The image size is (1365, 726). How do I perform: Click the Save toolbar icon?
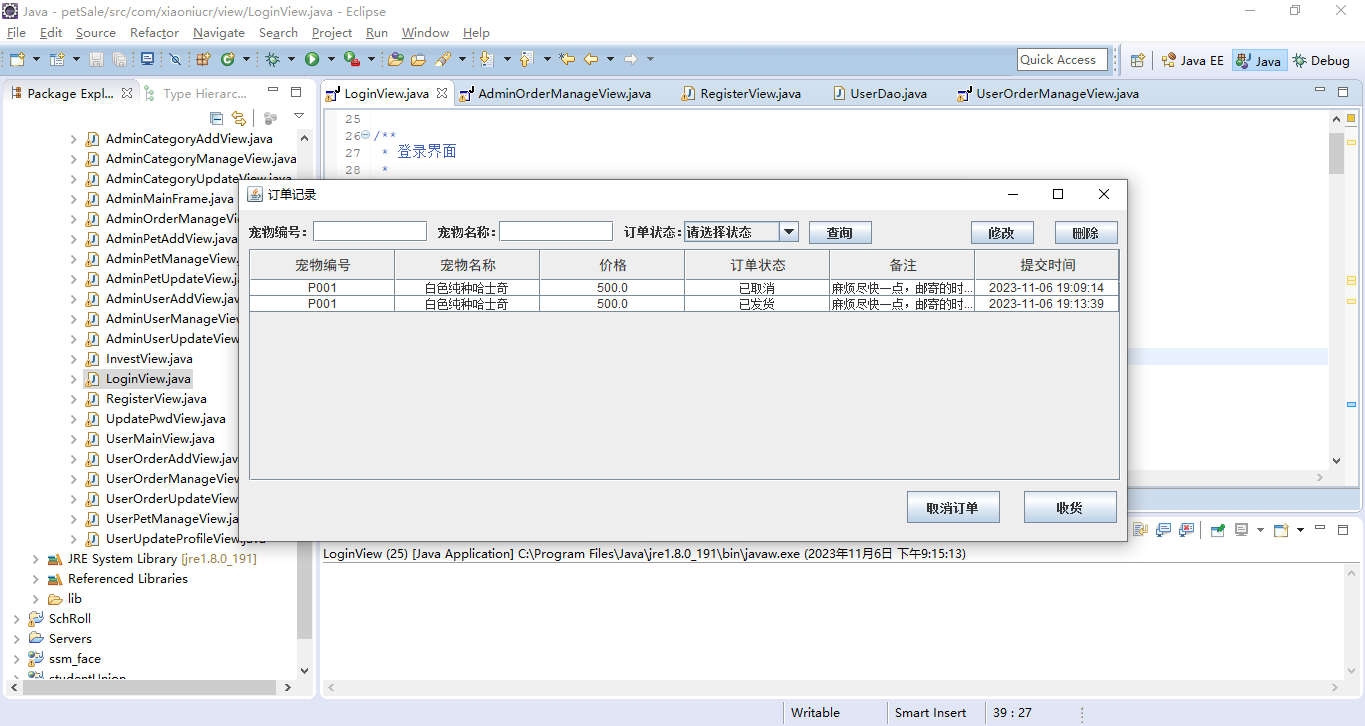(x=97, y=60)
